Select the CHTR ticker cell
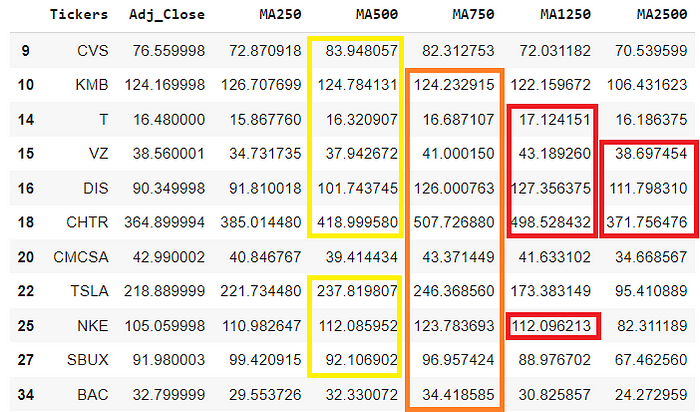The height and width of the screenshot is (412, 700). [x=87, y=222]
